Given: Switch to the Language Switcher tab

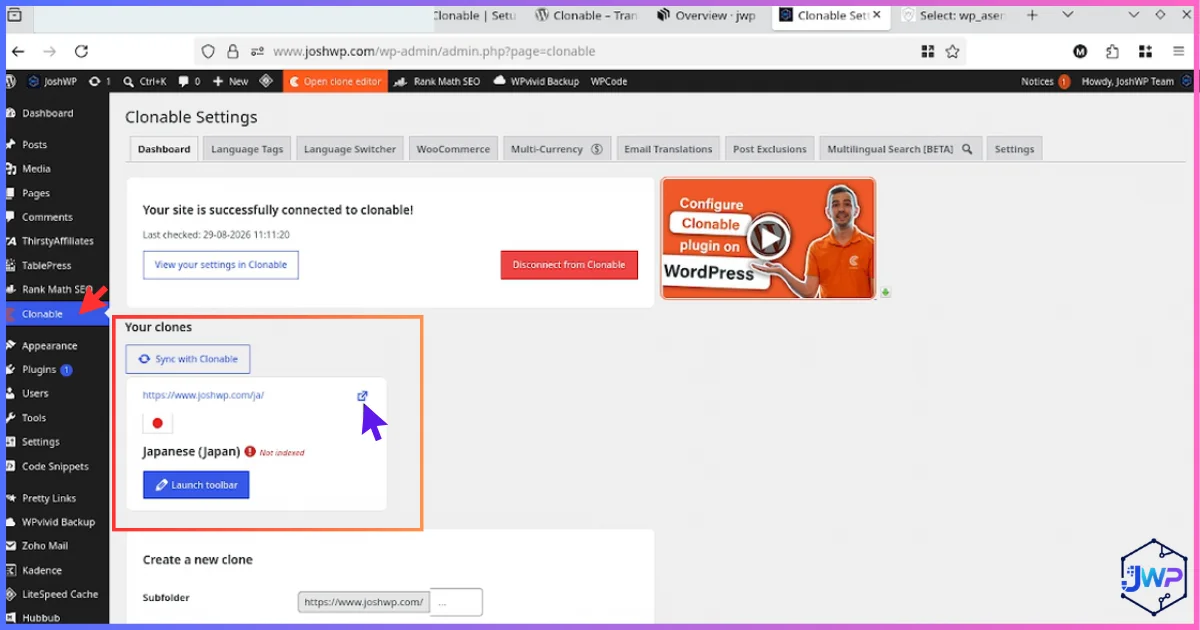Looking at the screenshot, I should tap(350, 149).
